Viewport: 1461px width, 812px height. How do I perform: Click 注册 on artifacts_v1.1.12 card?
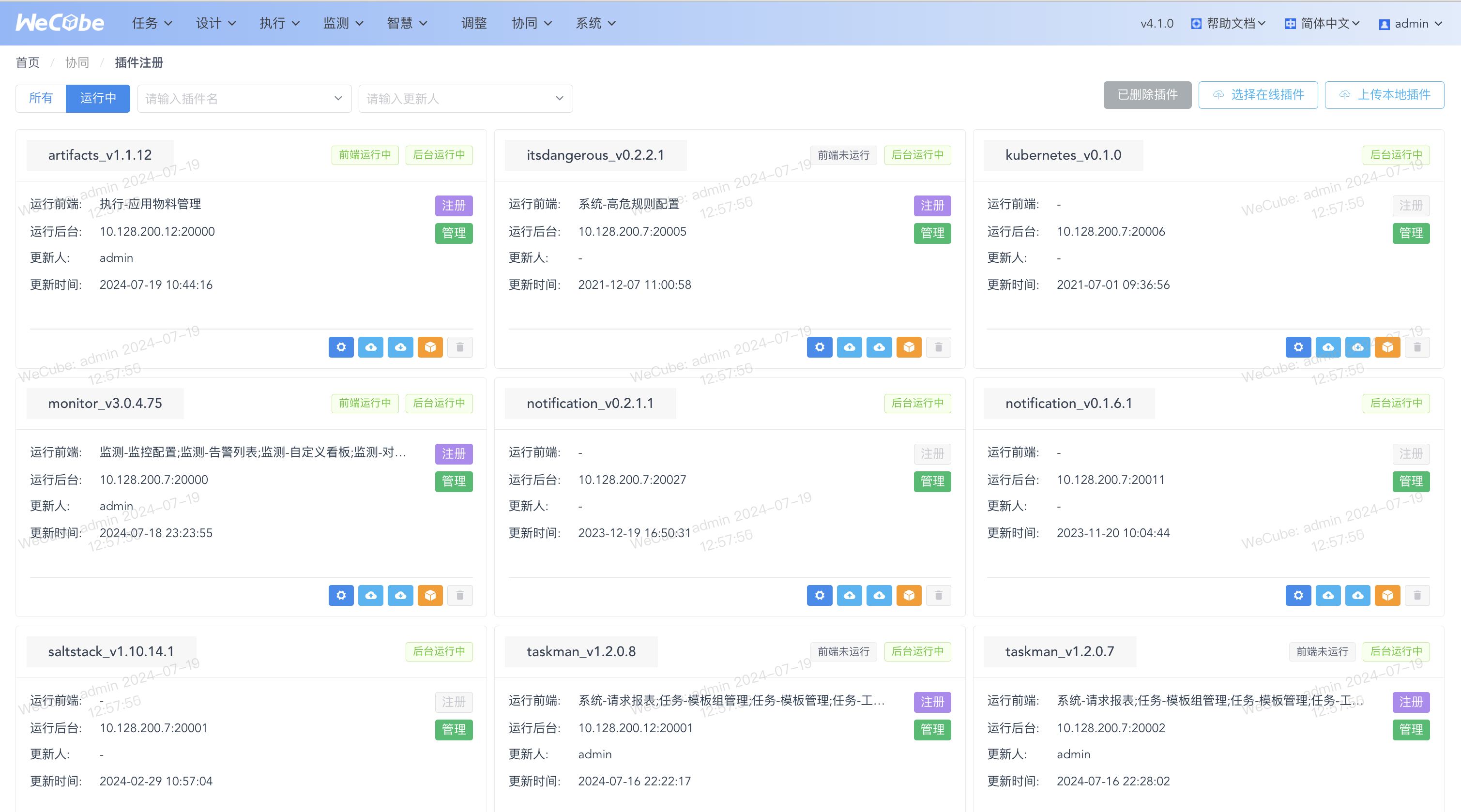(454, 205)
